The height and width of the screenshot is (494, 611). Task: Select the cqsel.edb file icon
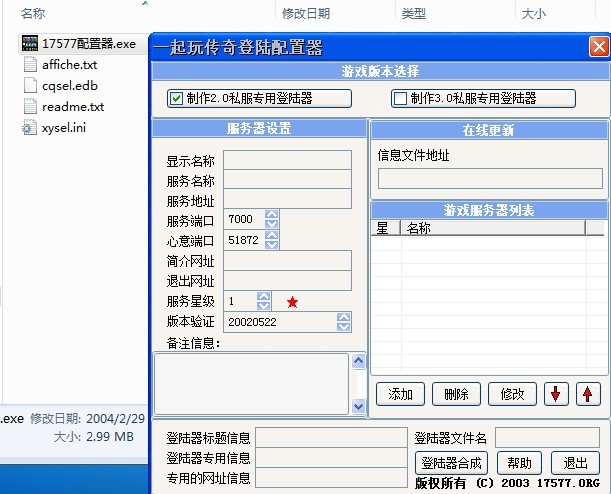tap(29, 86)
